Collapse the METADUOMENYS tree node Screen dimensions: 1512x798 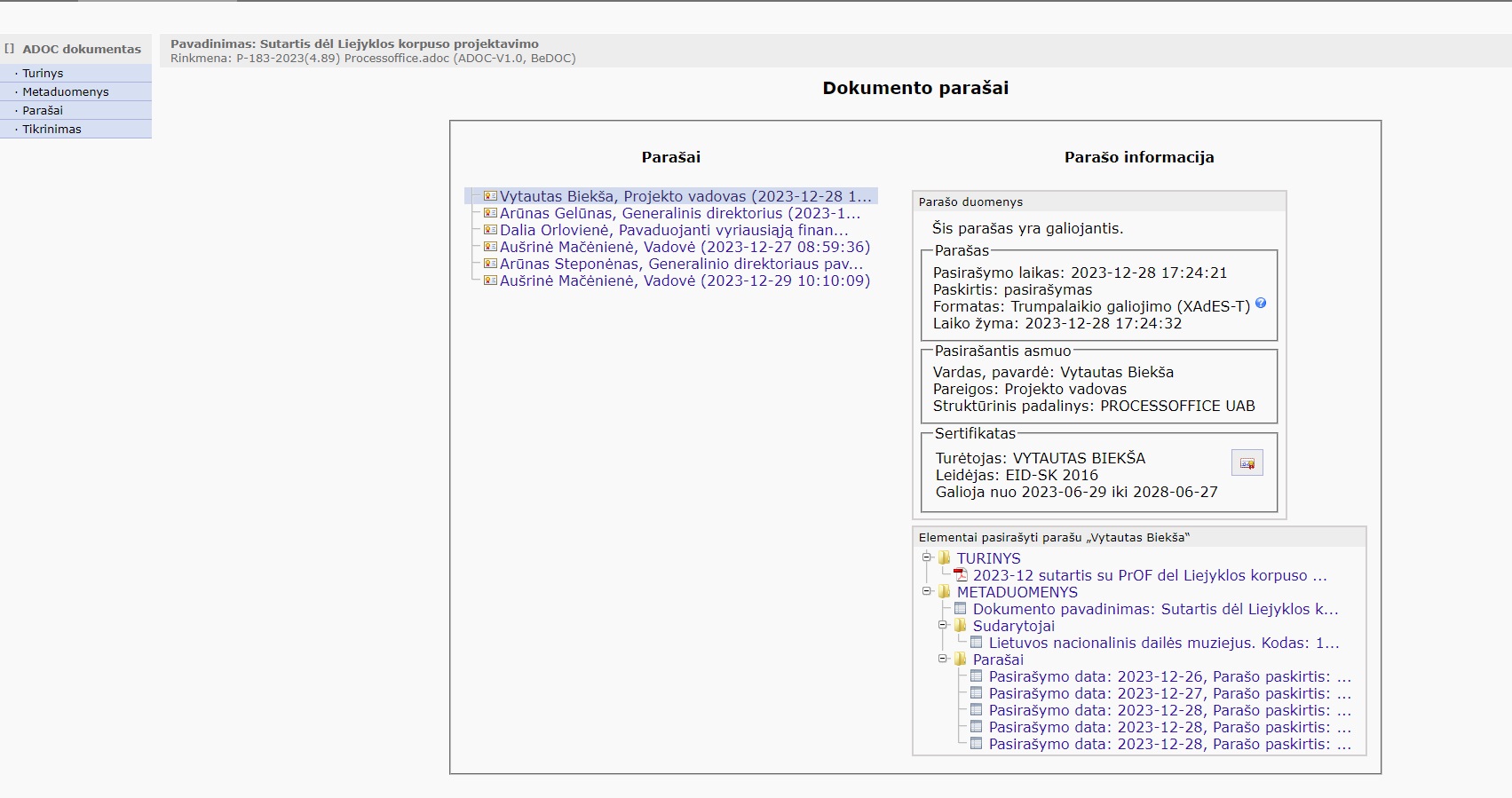click(927, 591)
